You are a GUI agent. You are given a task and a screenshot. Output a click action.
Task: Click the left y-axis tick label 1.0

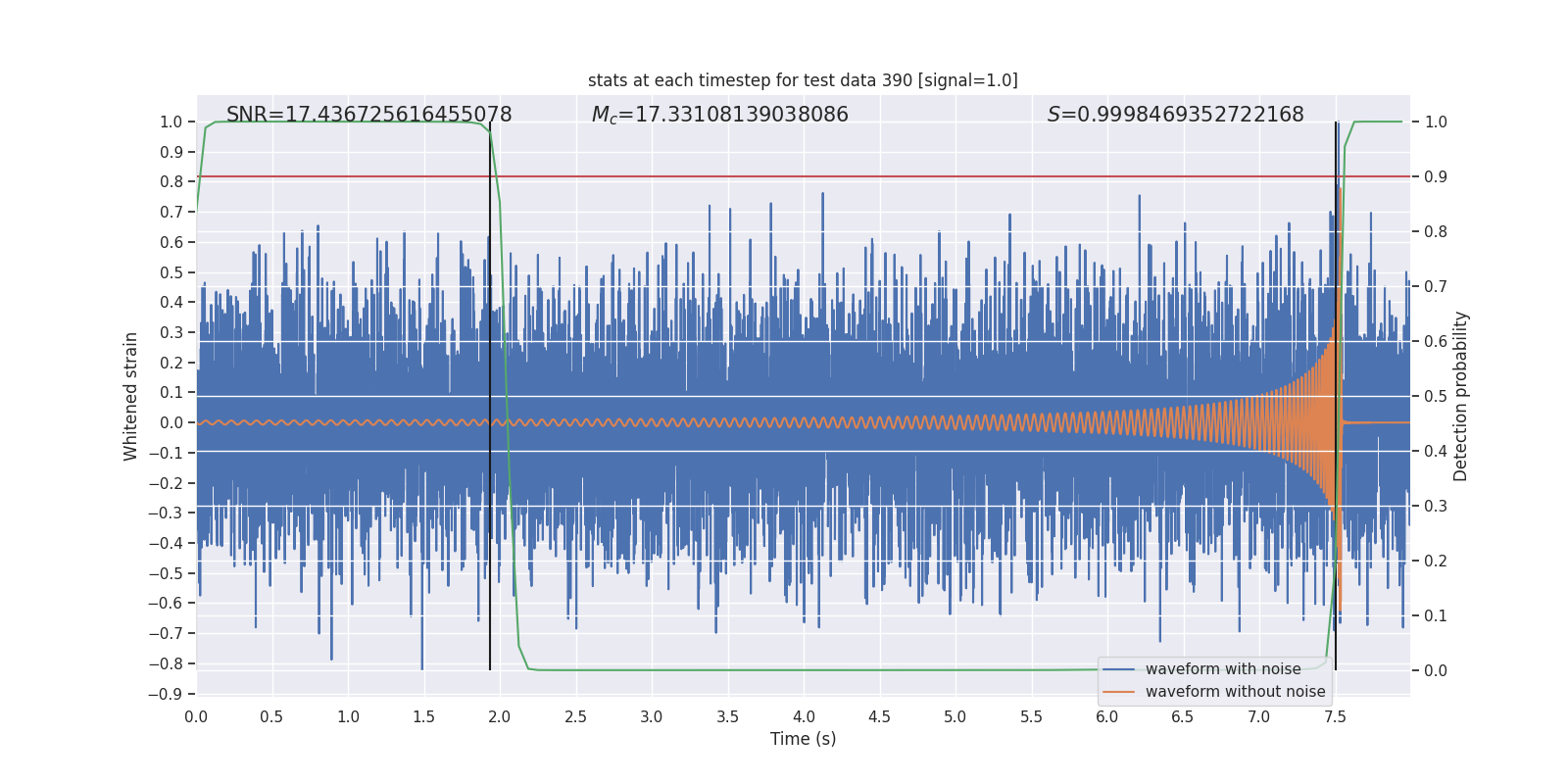[171, 122]
